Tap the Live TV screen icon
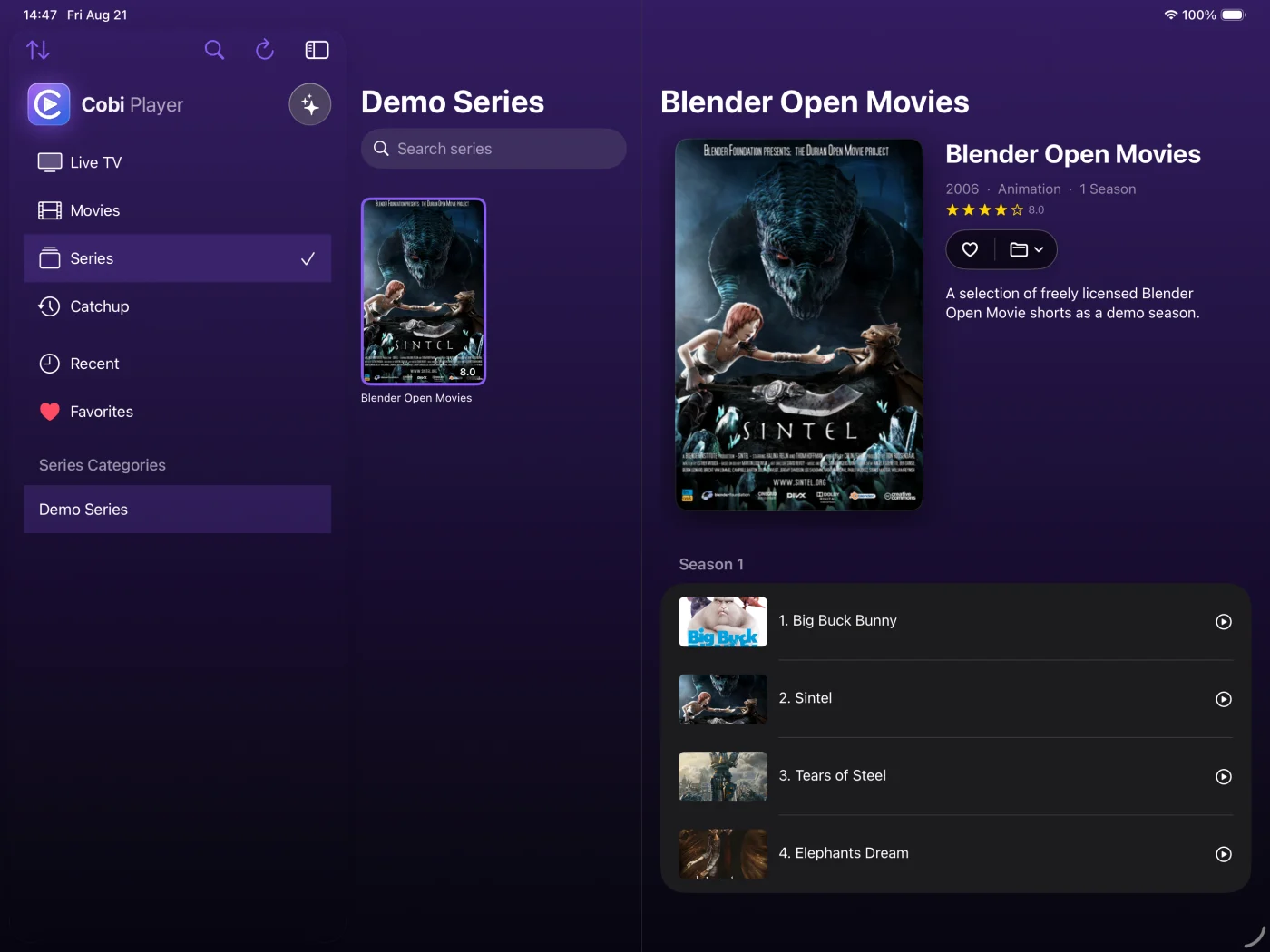This screenshot has height=952, width=1270. 50,162
